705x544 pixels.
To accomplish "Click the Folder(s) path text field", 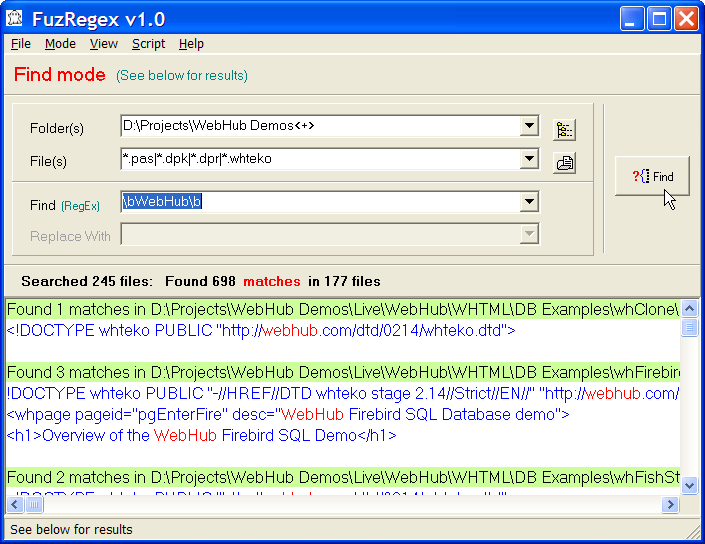I will [x=320, y=126].
